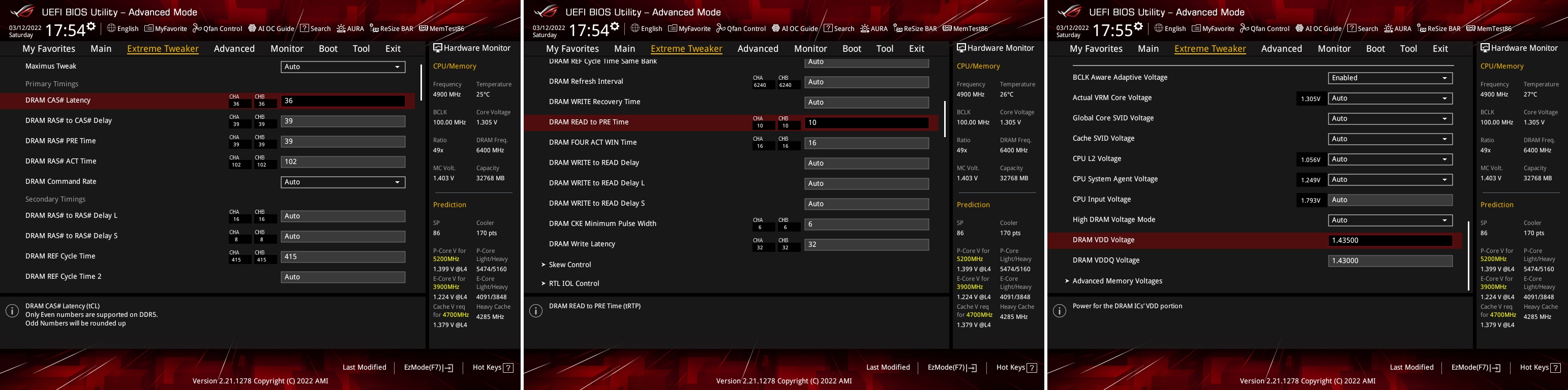Open English language selector in right screenshot

(x=1170, y=28)
